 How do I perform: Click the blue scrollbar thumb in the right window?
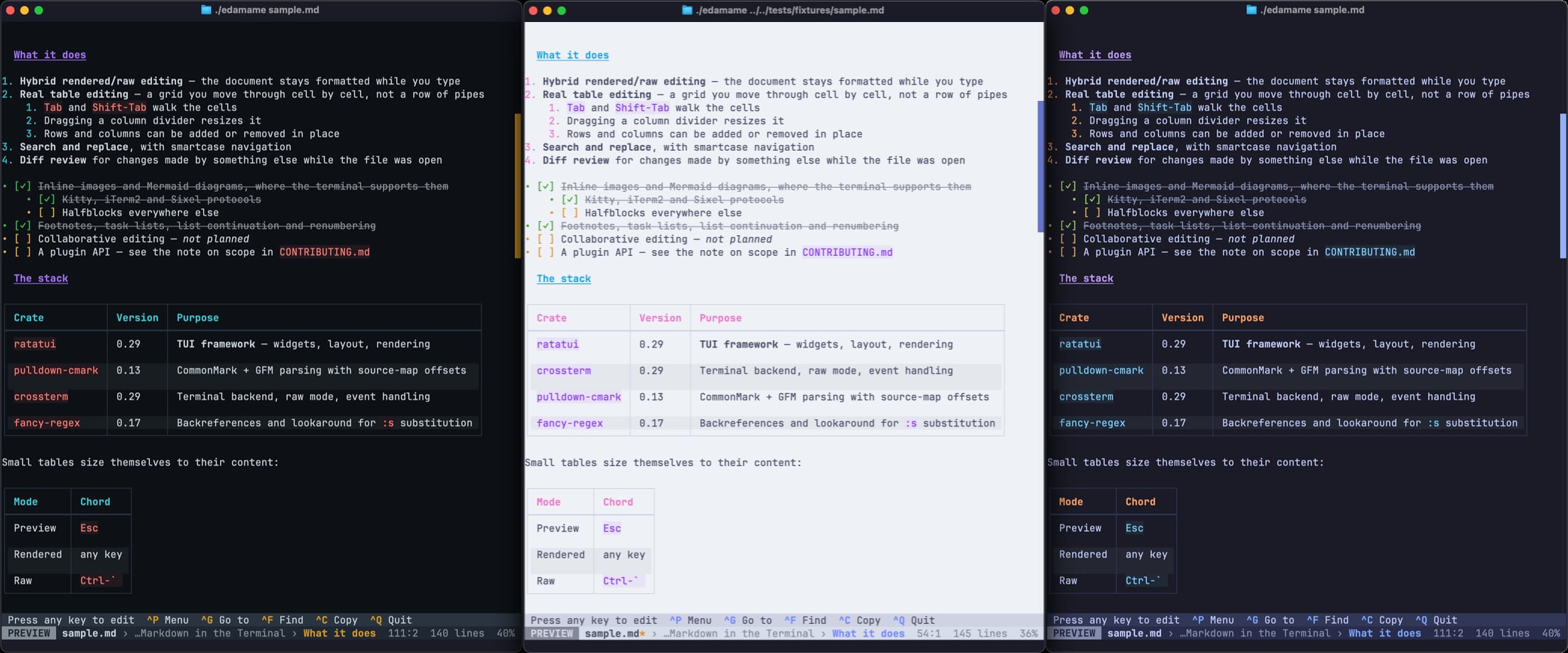[1563, 186]
